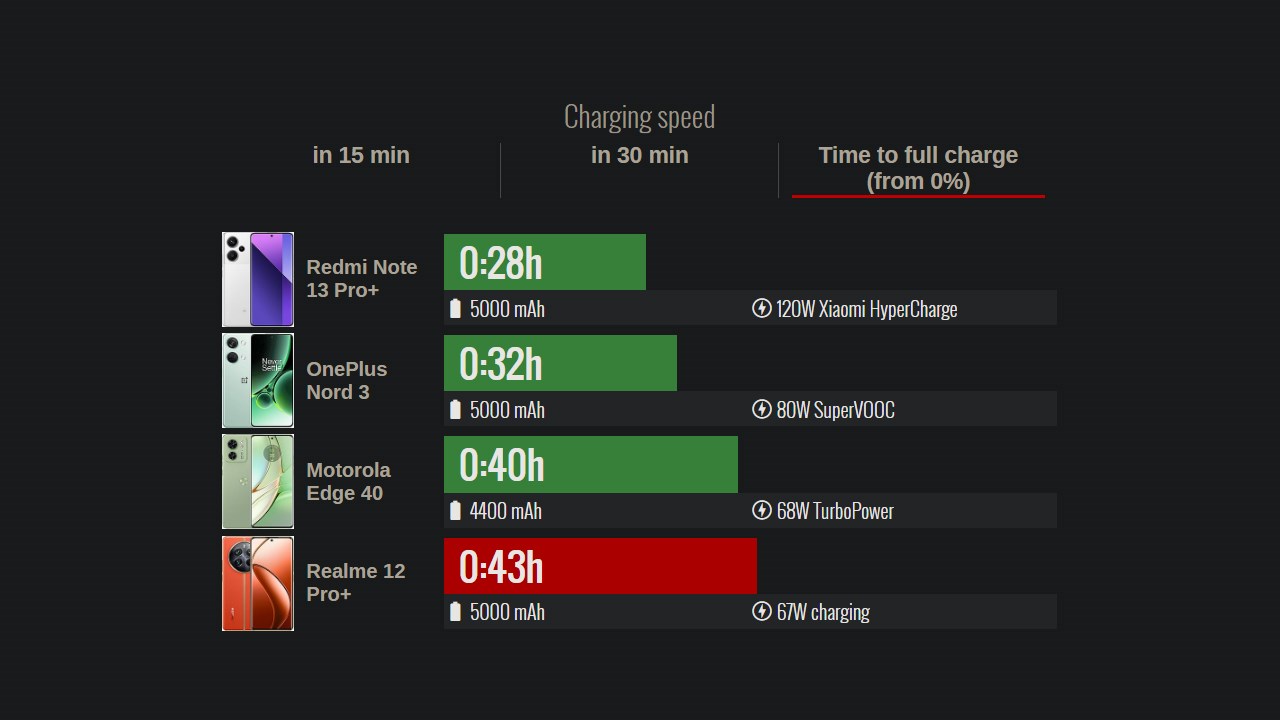Select 'Time to full charge' tab

coord(918,168)
